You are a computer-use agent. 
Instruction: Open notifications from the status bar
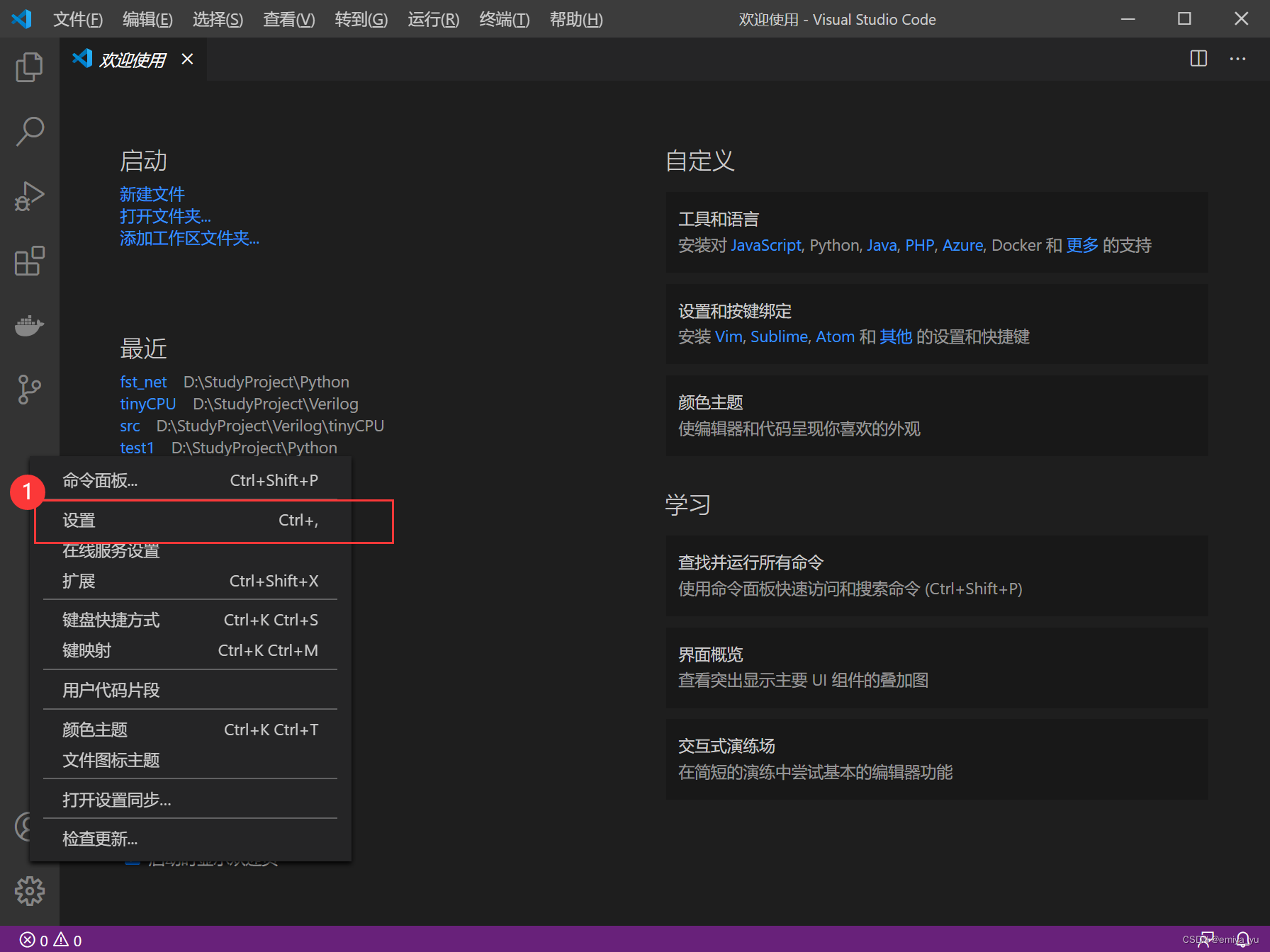point(1242,939)
